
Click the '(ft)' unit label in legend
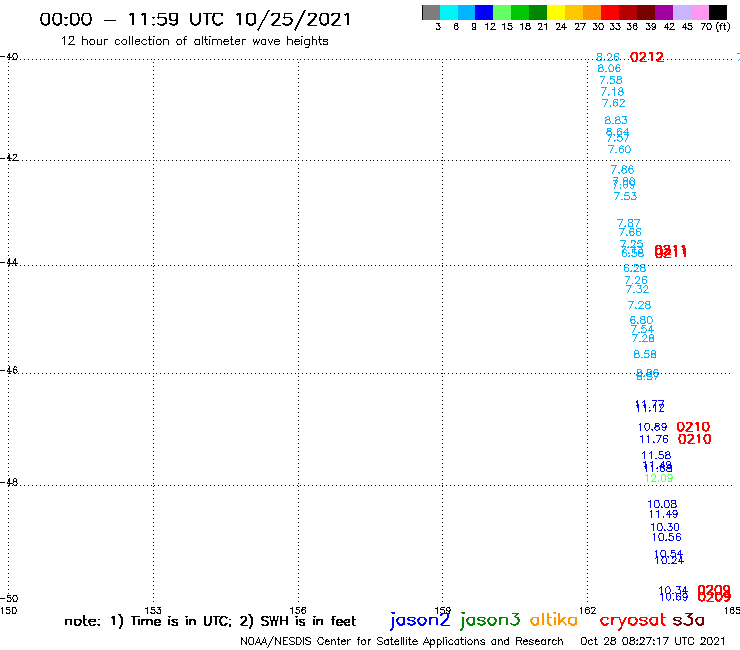(x=723, y=26)
